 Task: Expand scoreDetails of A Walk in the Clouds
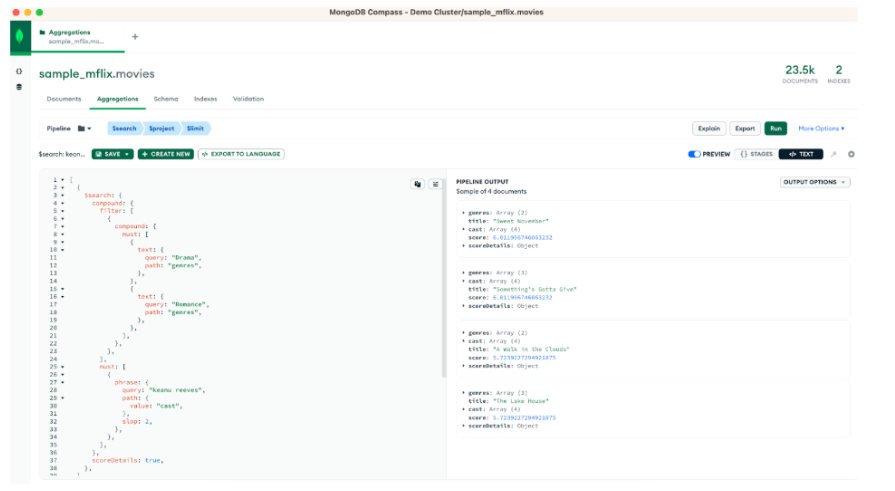click(463, 366)
